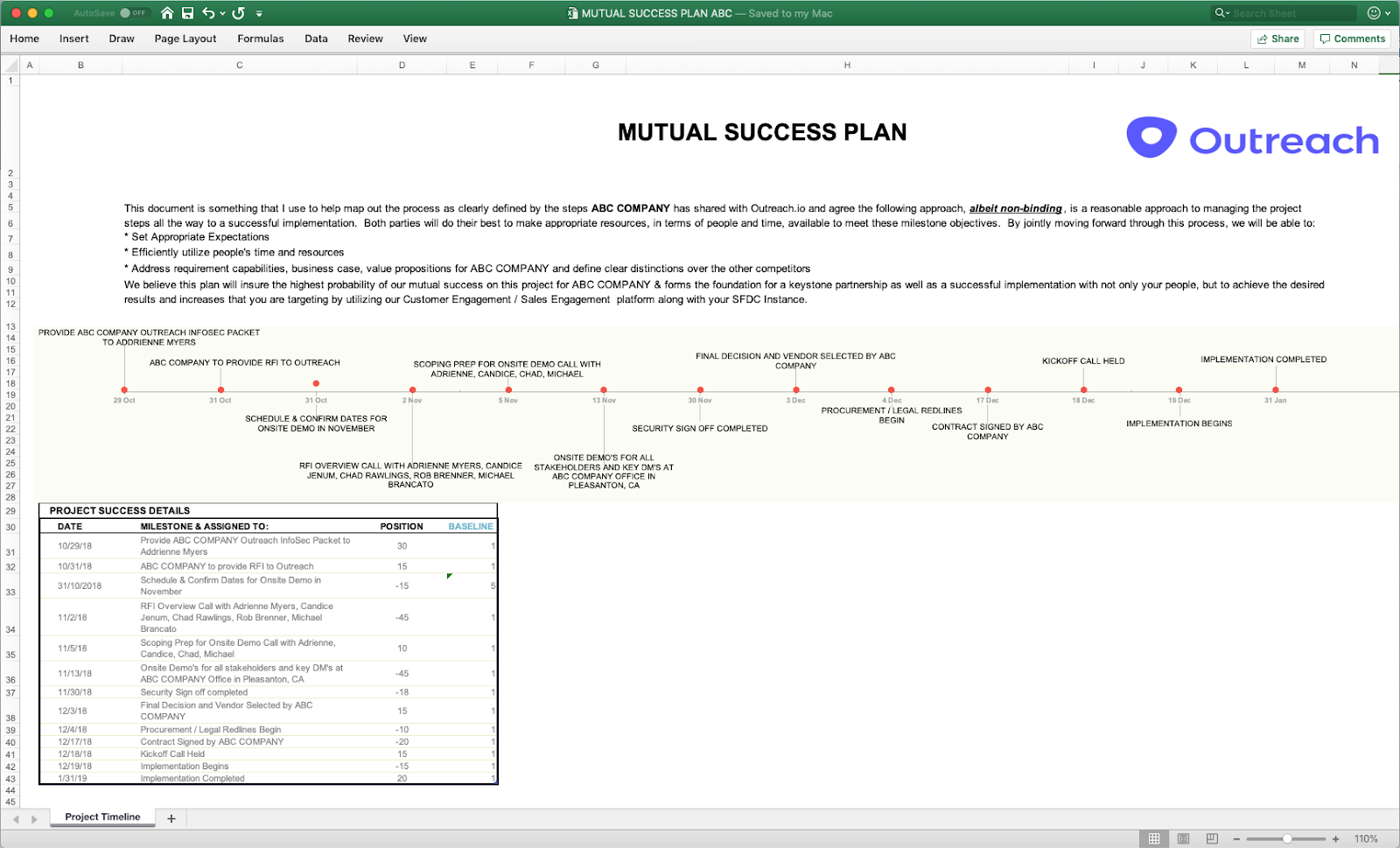
Task: Switch to Page Layout view icon
Action: coord(1183,838)
